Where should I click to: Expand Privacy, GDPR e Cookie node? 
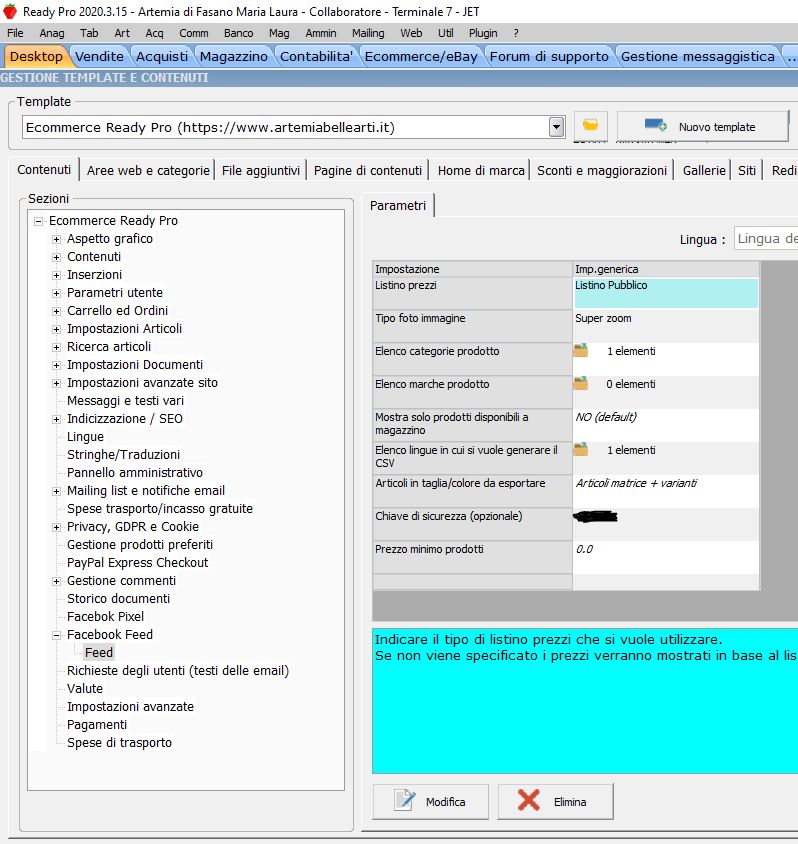click(57, 527)
